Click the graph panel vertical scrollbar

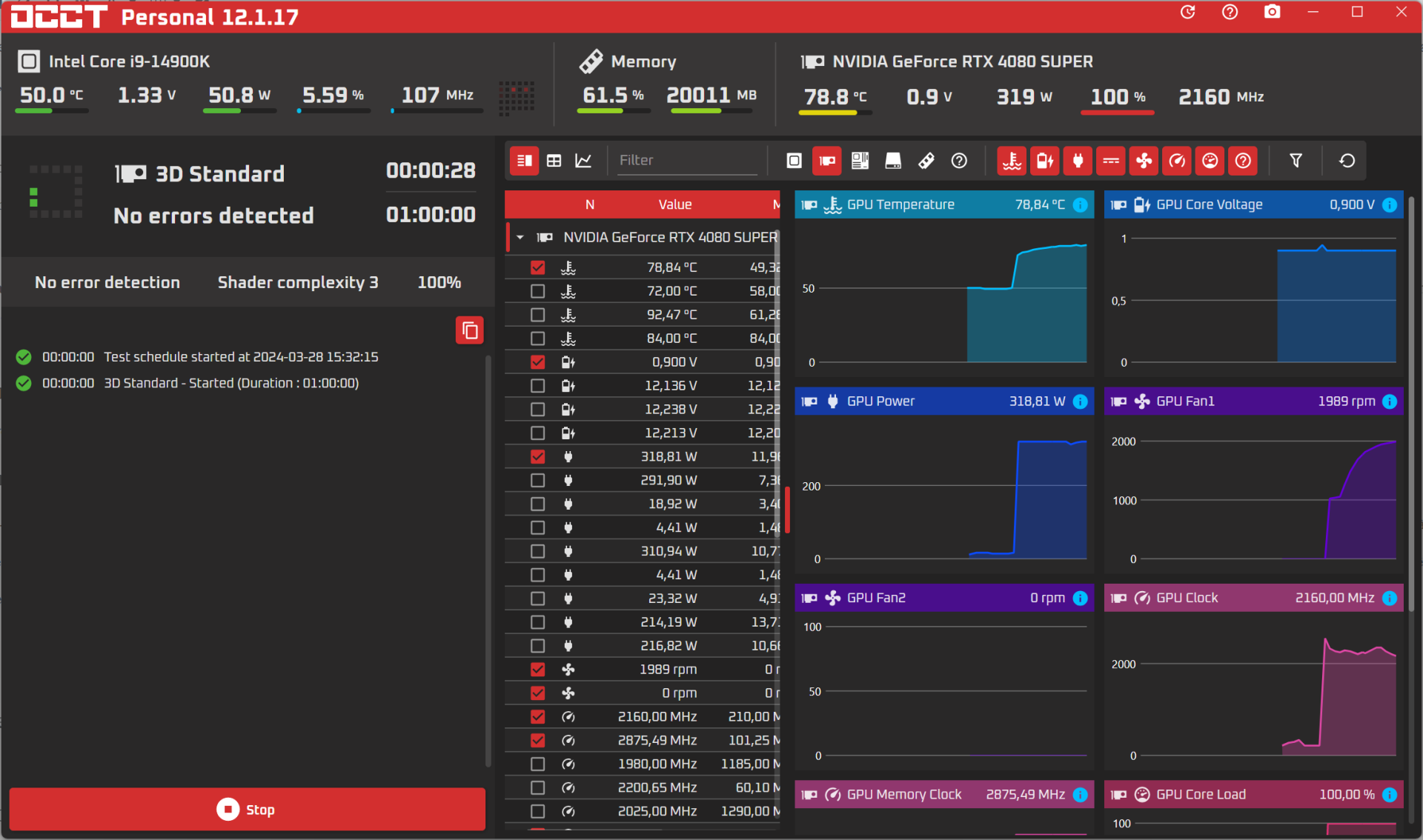[1412, 404]
